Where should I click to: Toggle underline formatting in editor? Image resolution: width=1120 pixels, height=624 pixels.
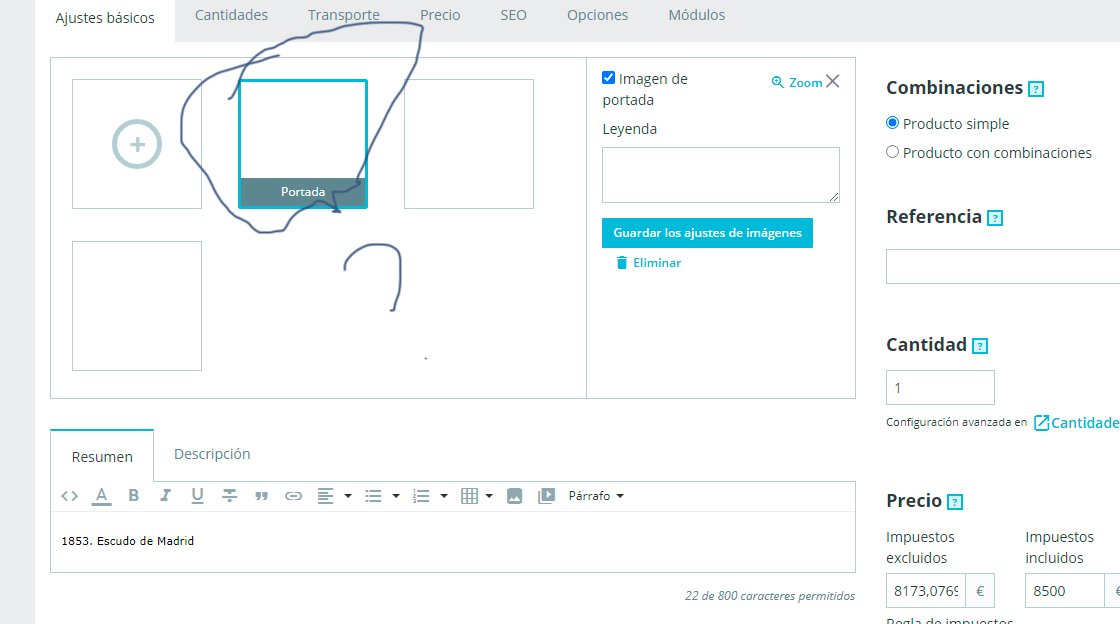197,495
